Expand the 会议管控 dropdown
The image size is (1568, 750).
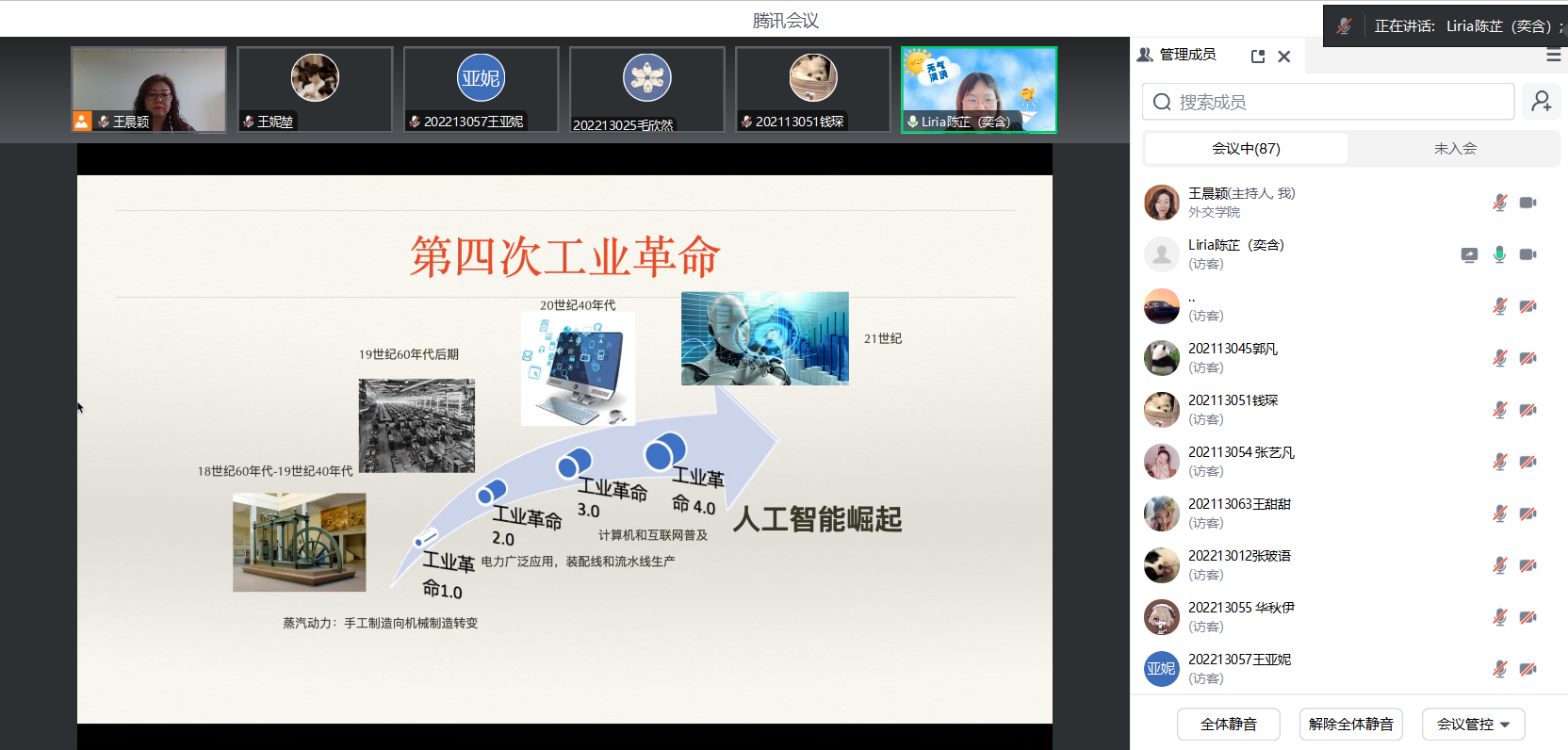click(1473, 724)
